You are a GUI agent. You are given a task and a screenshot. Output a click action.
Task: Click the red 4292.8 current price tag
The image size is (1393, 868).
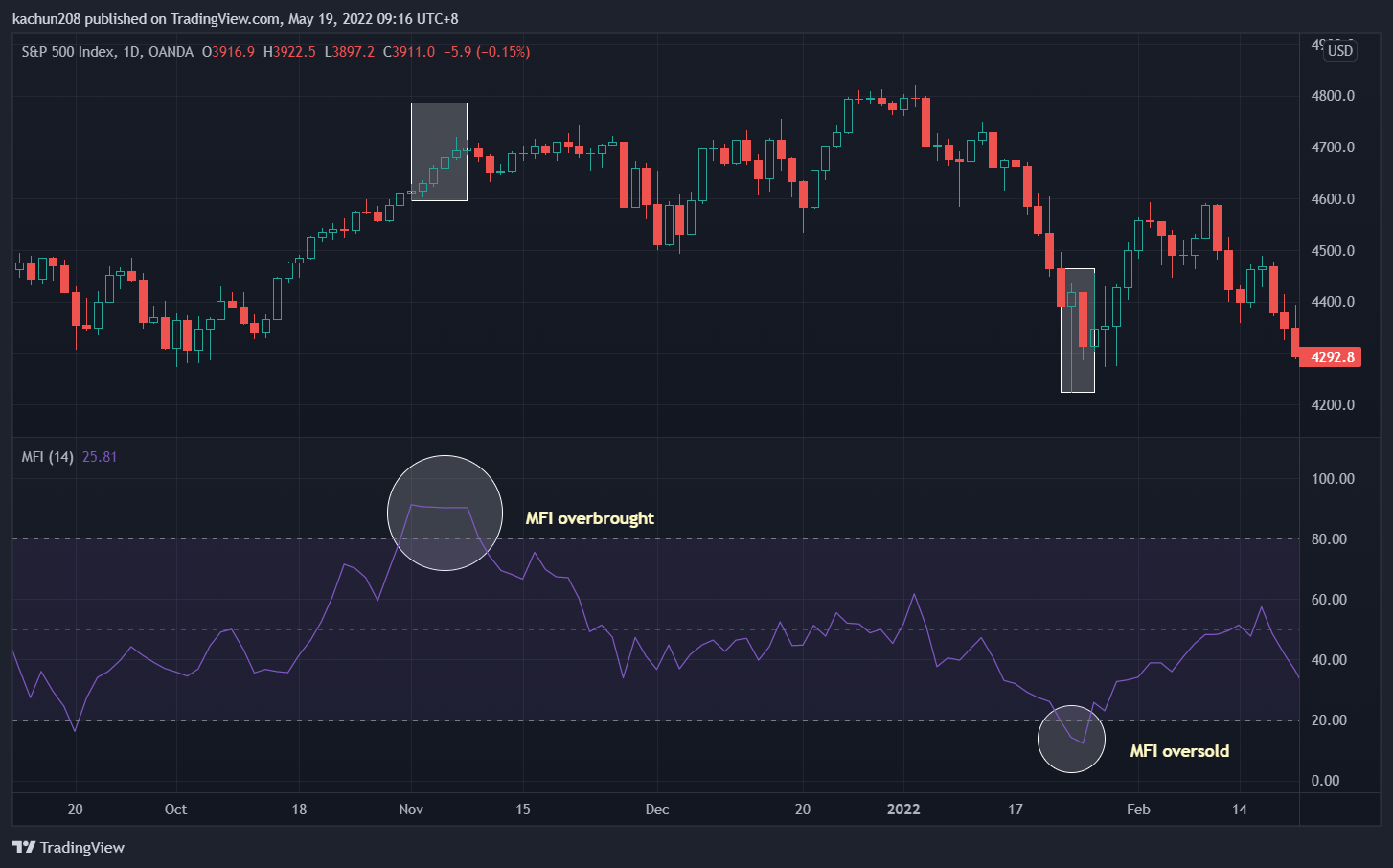click(1331, 357)
